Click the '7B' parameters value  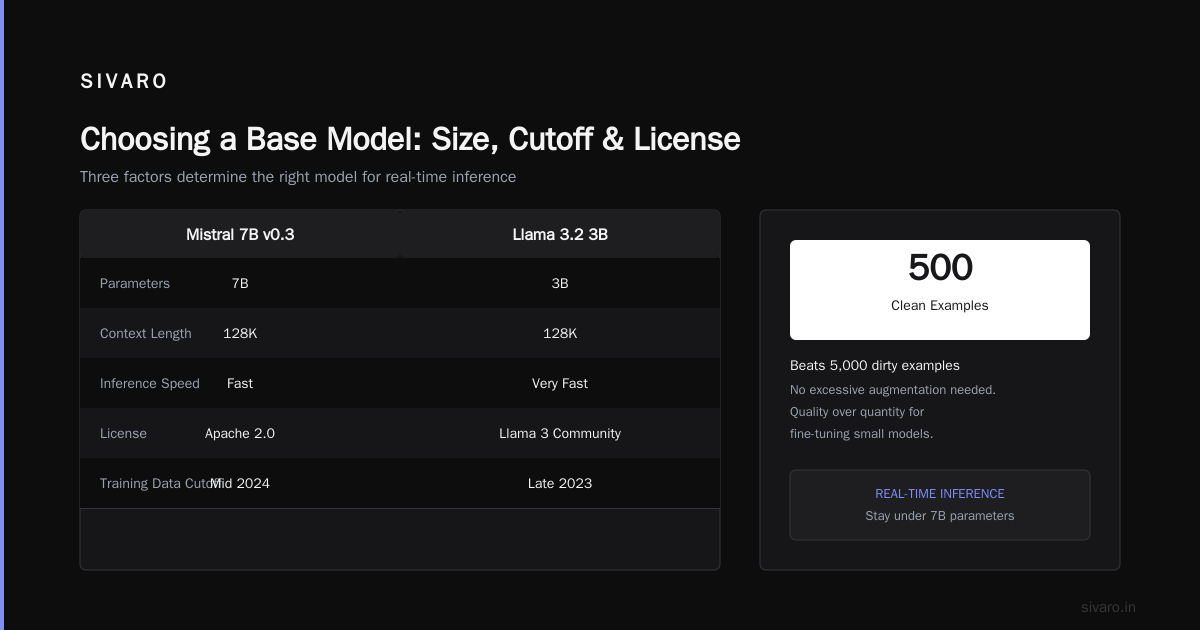tap(240, 283)
